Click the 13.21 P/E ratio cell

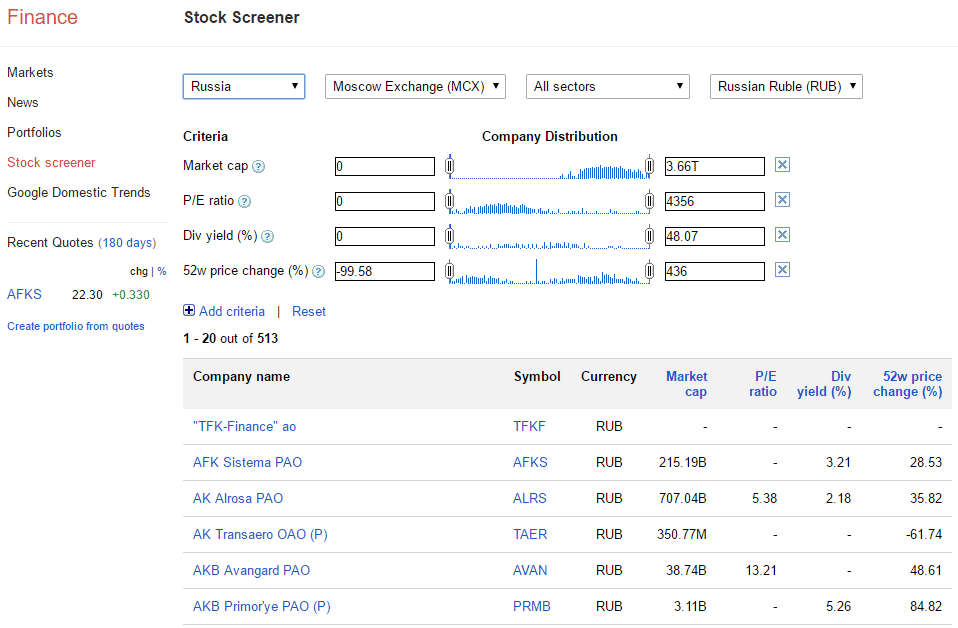tap(761, 571)
